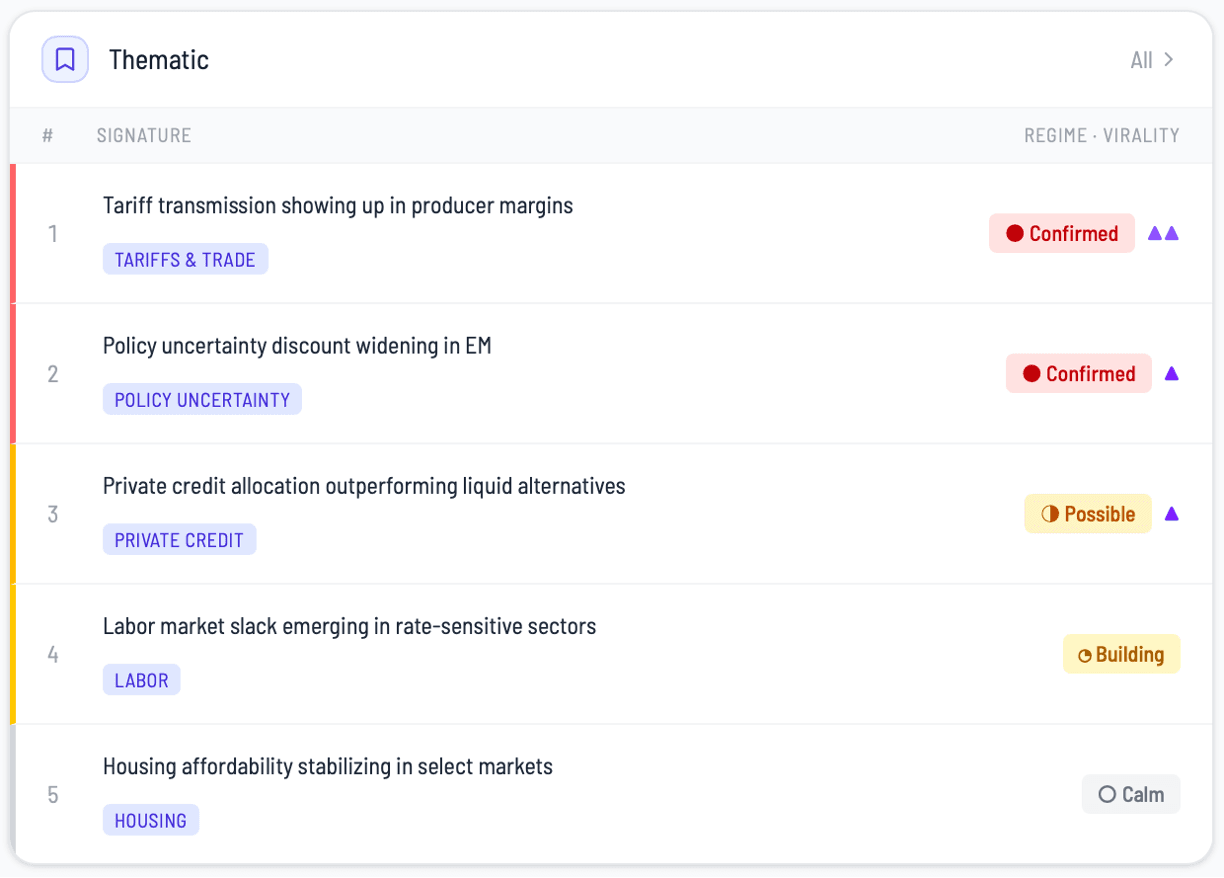This screenshot has width=1224, height=878.
Task: Select the PRIVATE CREDIT tag
Action: point(179,540)
